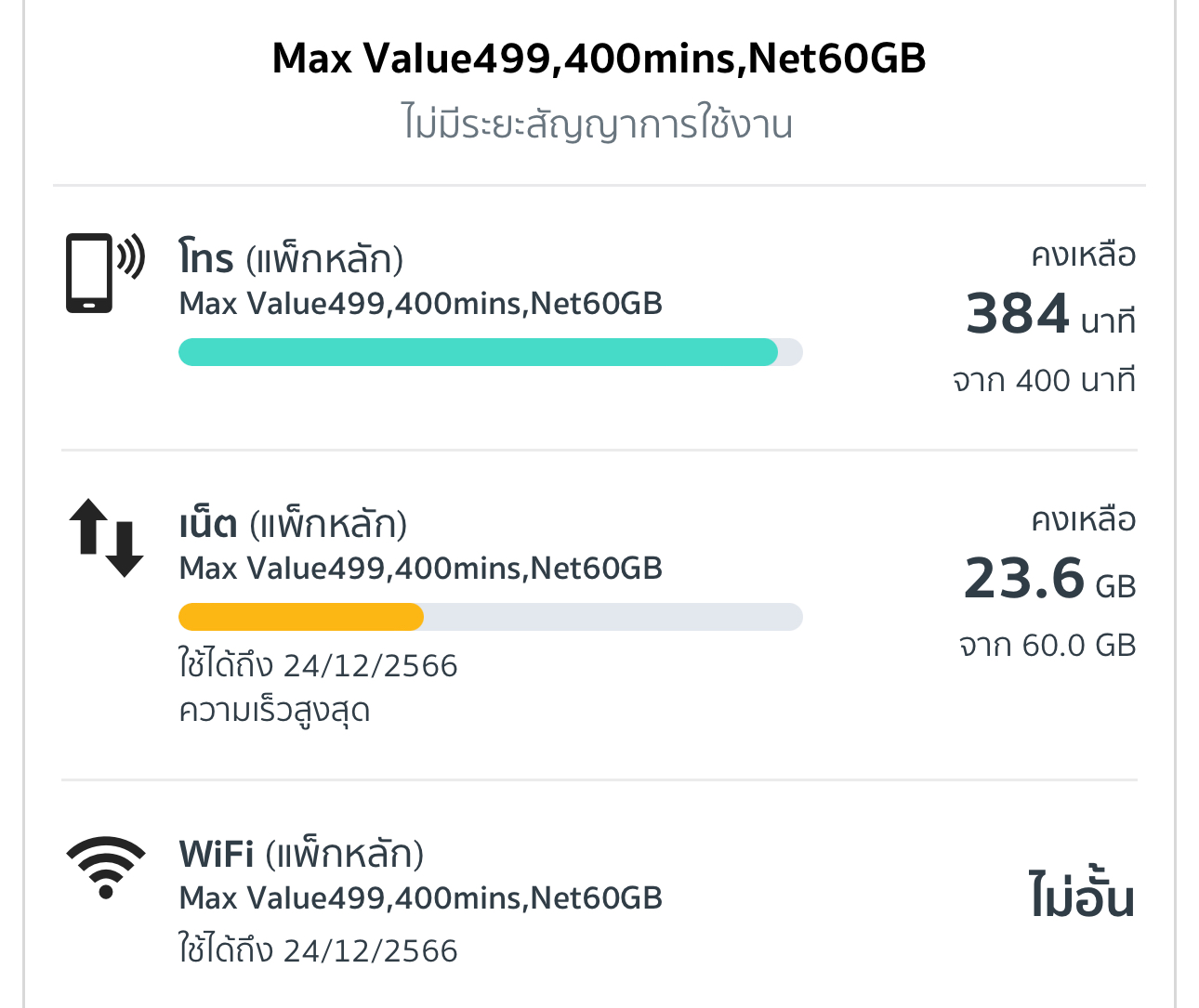Tap the จาก 60.0 GB total text
Viewport: 1199px width, 1008px height.
1047,645
